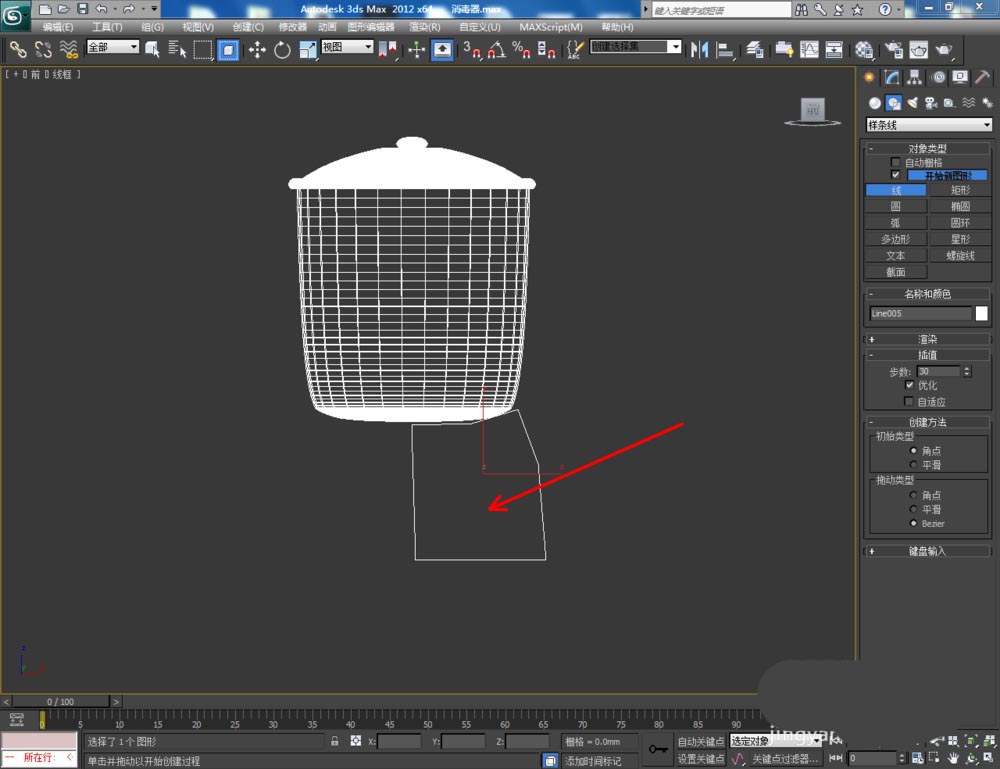
Task: Open the 渲染(R) menu
Action: coord(425,27)
